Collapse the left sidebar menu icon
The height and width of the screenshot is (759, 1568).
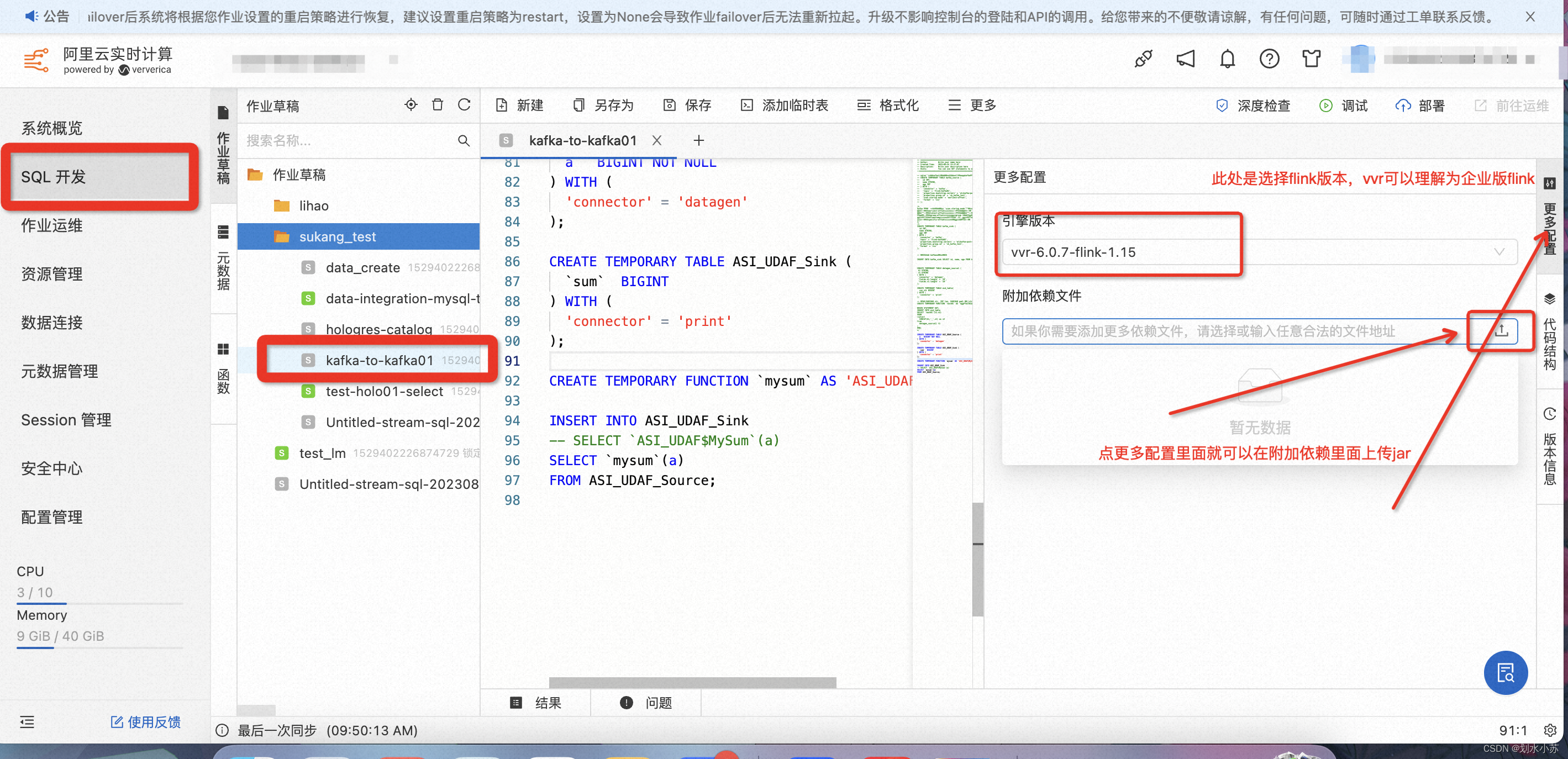tap(27, 722)
